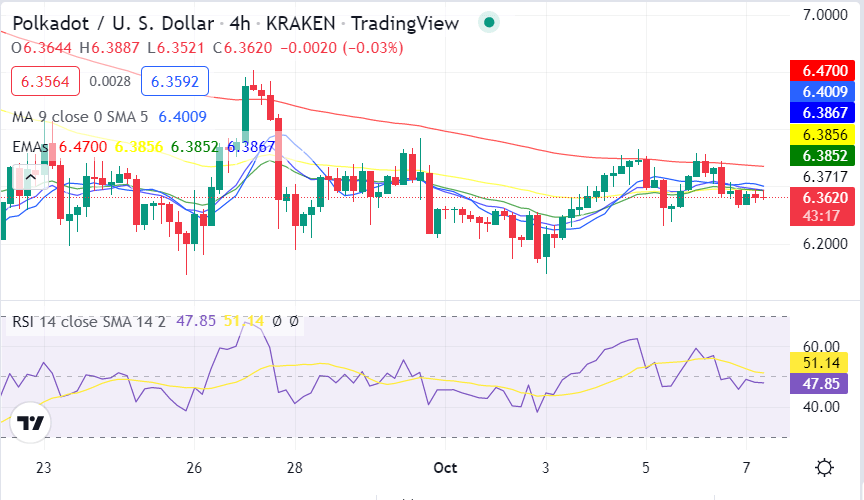Screen dimensions: 864x500
Task: Select the KRAKEN exchange label
Action: (x=300, y=23)
